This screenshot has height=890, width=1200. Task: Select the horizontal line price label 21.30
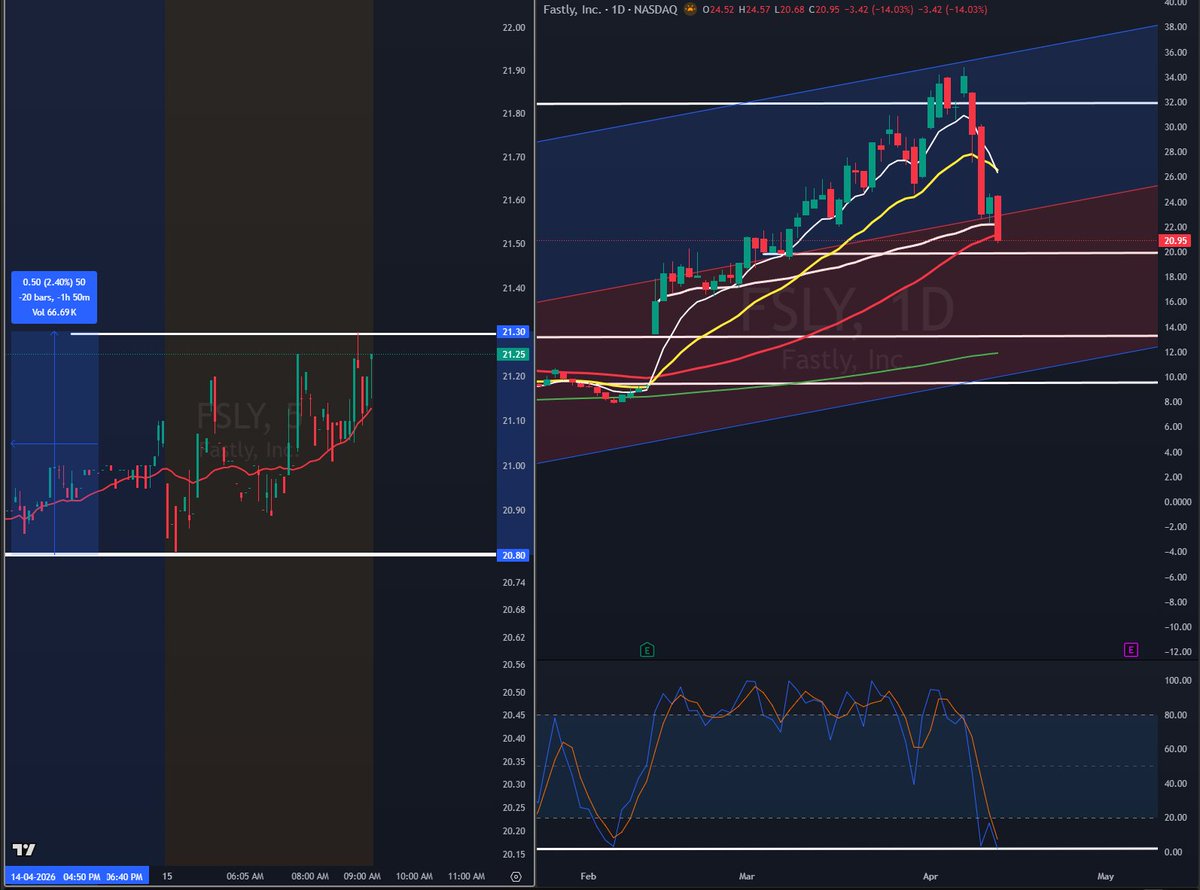(x=511, y=333)
